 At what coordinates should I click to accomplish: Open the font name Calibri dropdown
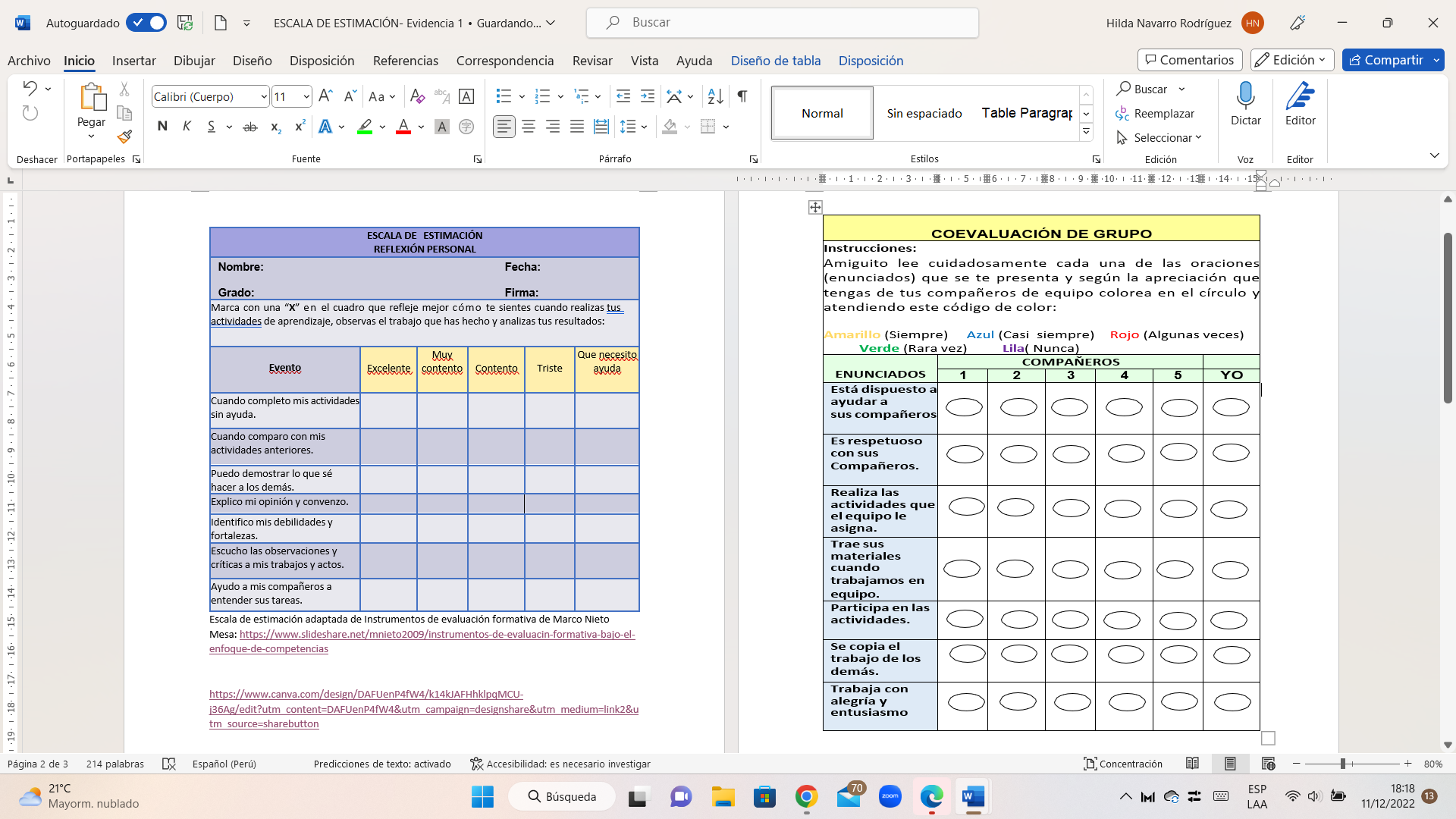click(263, 97)
